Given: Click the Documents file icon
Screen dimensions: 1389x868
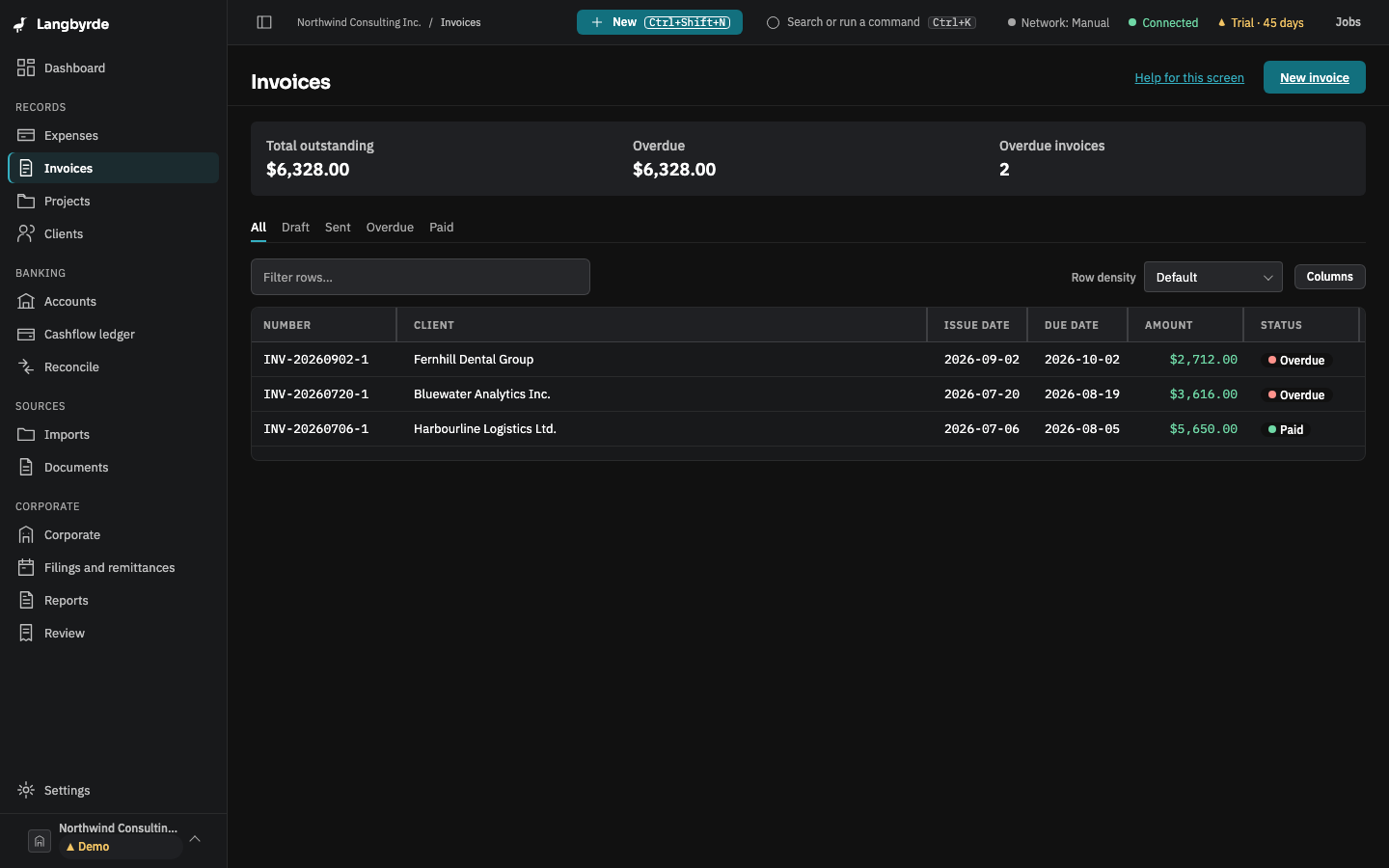Looking at the screenshot, I should click(x=26, y=467).
